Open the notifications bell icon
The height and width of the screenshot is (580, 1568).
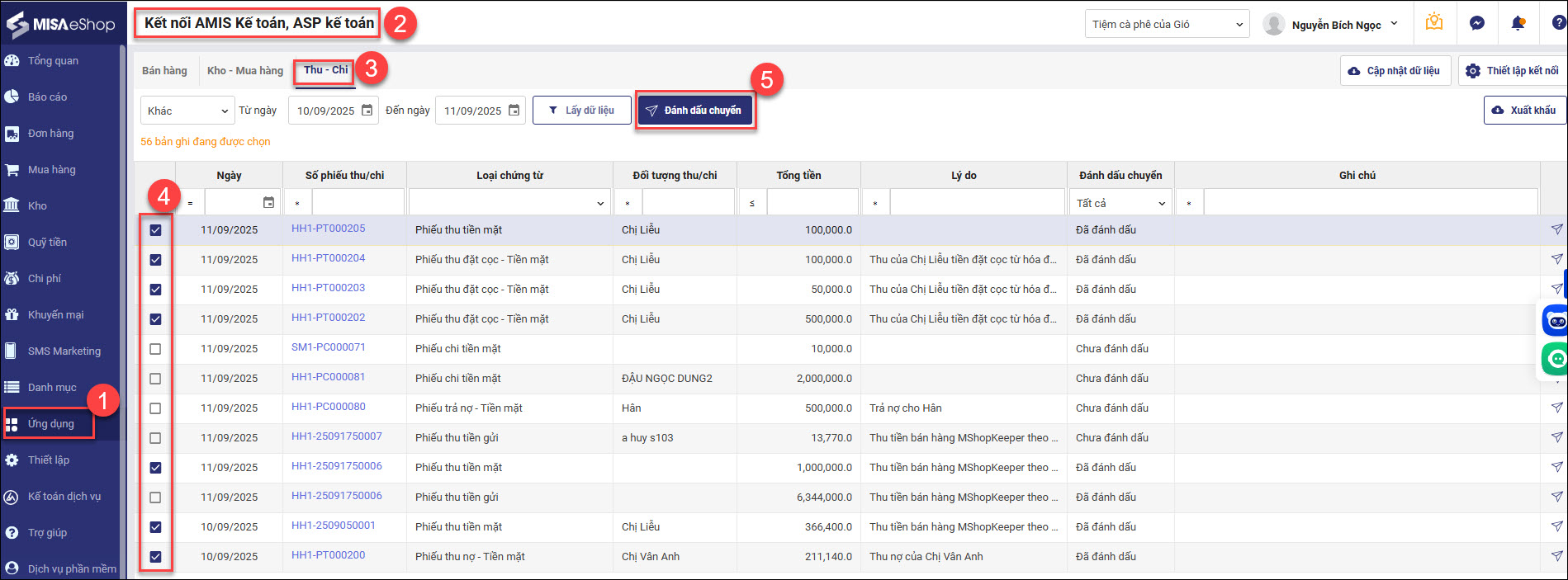click(1517, 24)
